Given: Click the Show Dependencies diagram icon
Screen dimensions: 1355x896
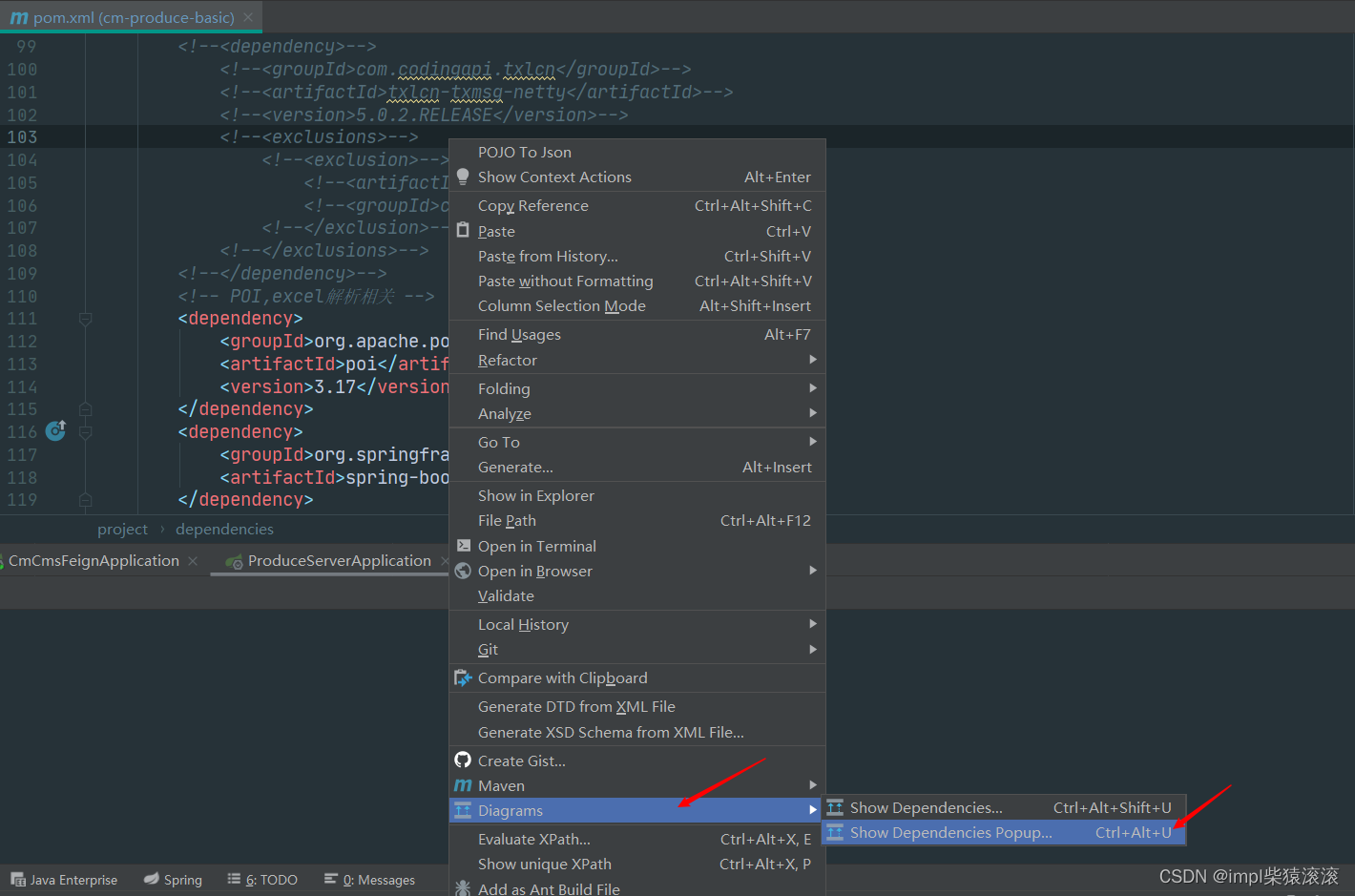Looking at the screenshot, I should (835, 807).
